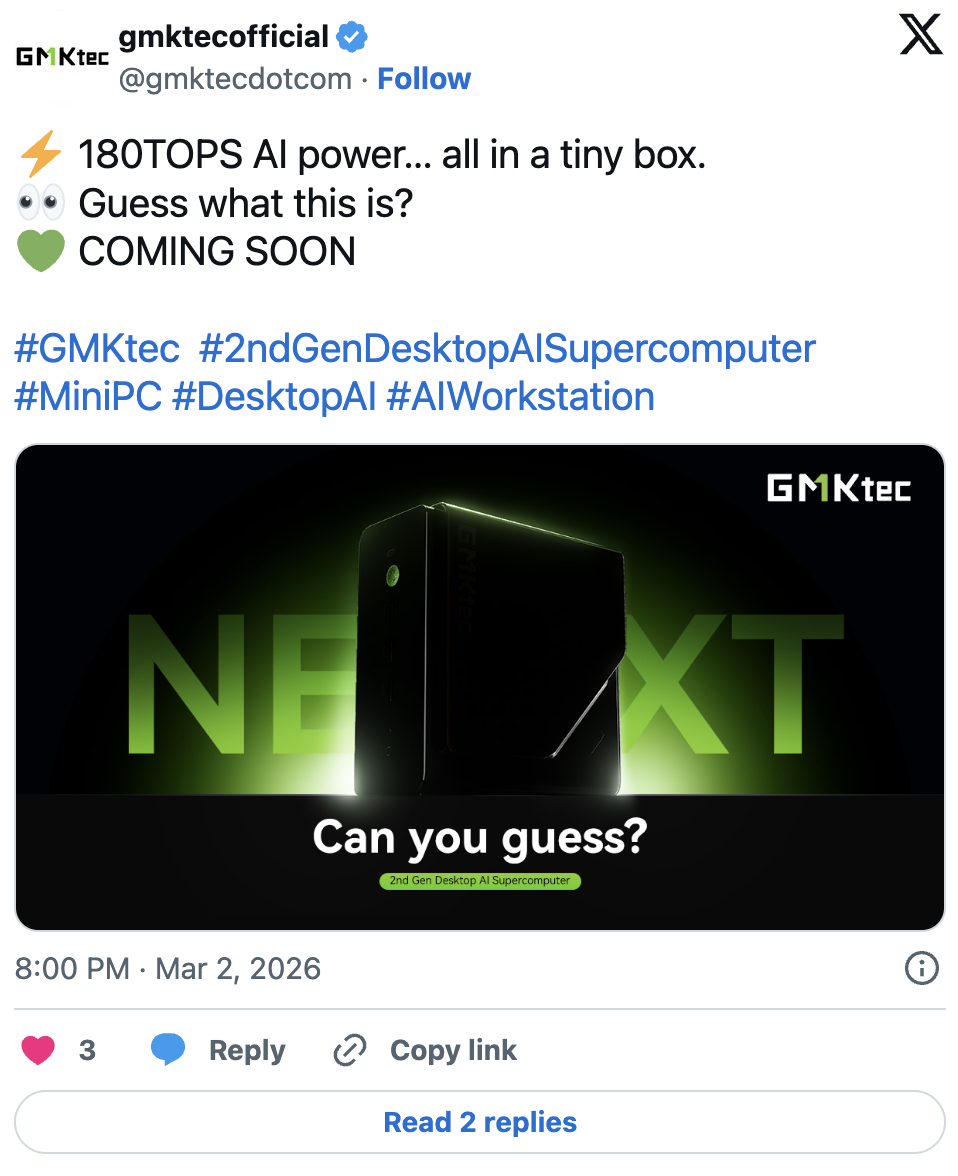This screenshot has width=958, height=1176.
Task: Click the Reply text label
Action: point(247,1050)
